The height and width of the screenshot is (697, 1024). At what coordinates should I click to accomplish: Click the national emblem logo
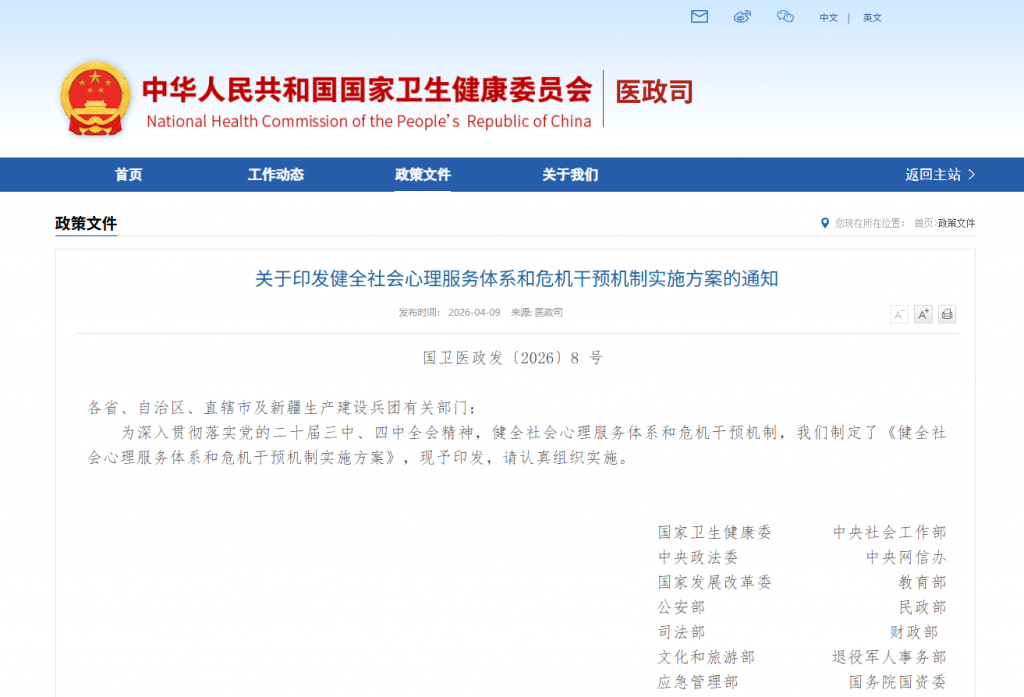coord(95,98)
